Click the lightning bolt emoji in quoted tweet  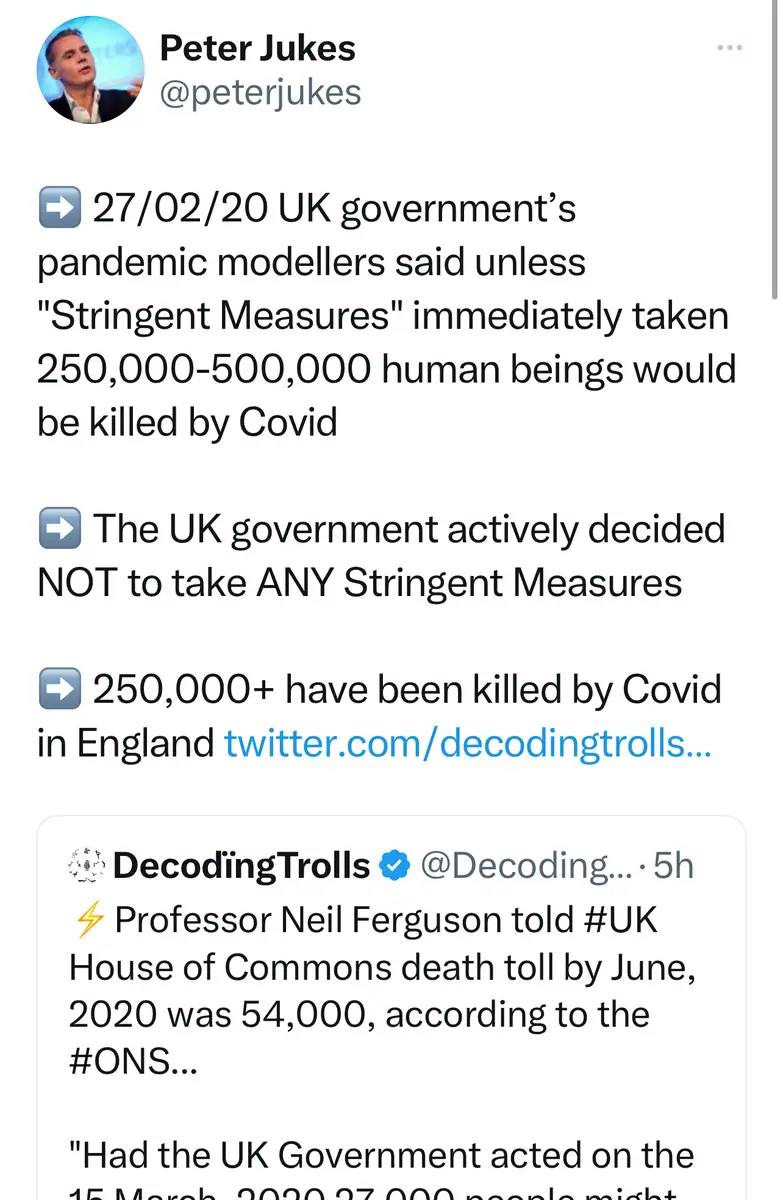click(87, 919)
